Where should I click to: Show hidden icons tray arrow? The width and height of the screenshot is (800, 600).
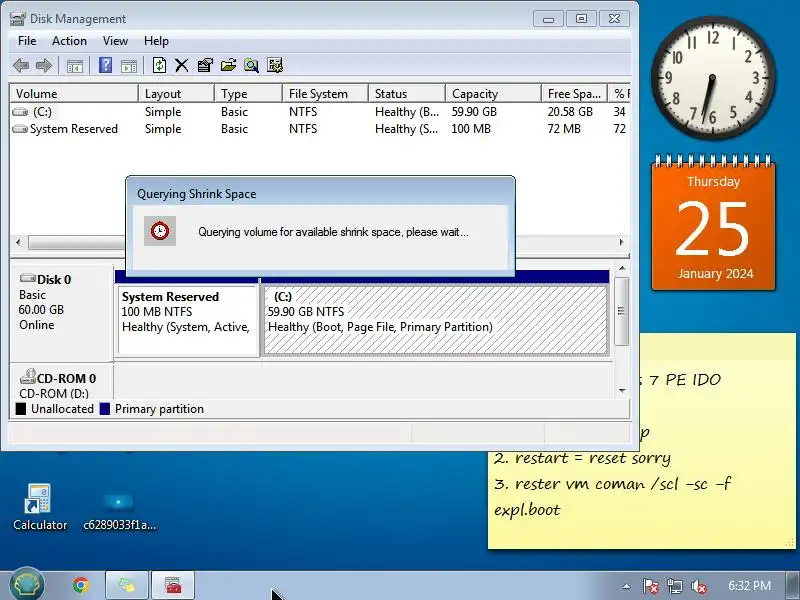[x=627, y=586]
